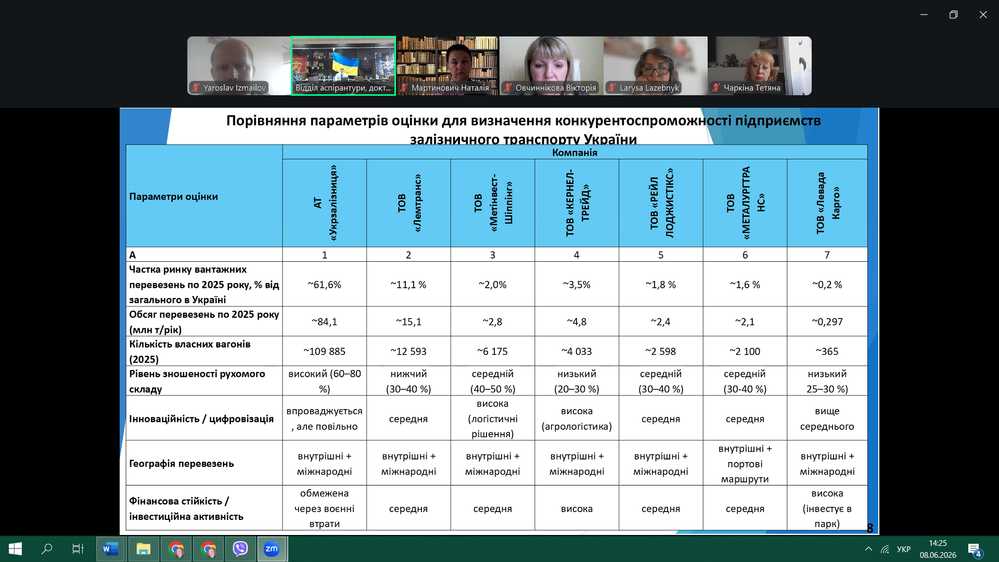Open Task View on taskbar

78,549
